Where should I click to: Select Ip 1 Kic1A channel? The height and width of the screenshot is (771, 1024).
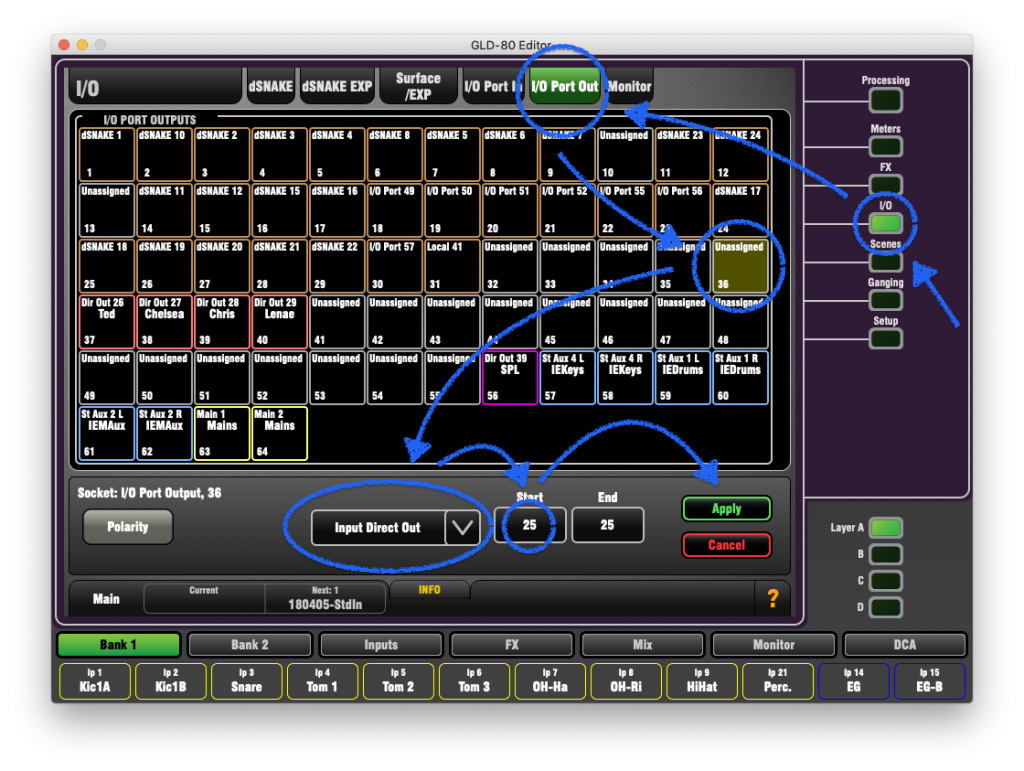(x=95, y=681)
